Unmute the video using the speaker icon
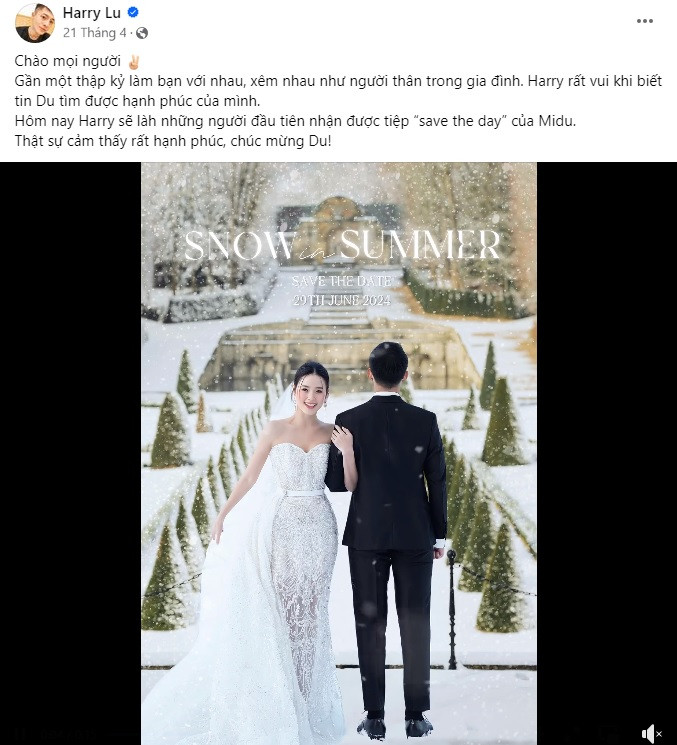 point(651,734)
